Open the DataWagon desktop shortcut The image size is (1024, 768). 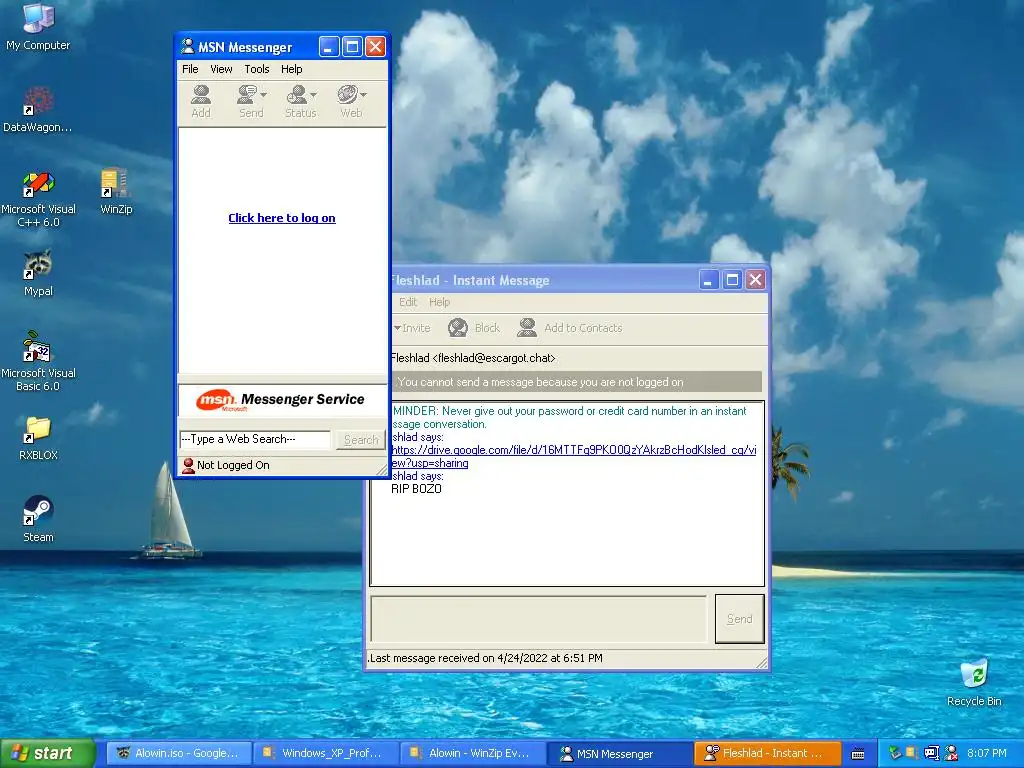click(x=38, y=109)
